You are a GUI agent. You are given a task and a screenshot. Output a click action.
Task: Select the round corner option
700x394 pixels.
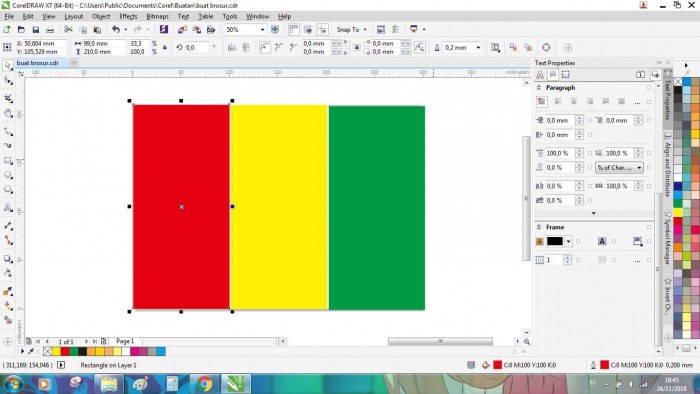(265, 47)
